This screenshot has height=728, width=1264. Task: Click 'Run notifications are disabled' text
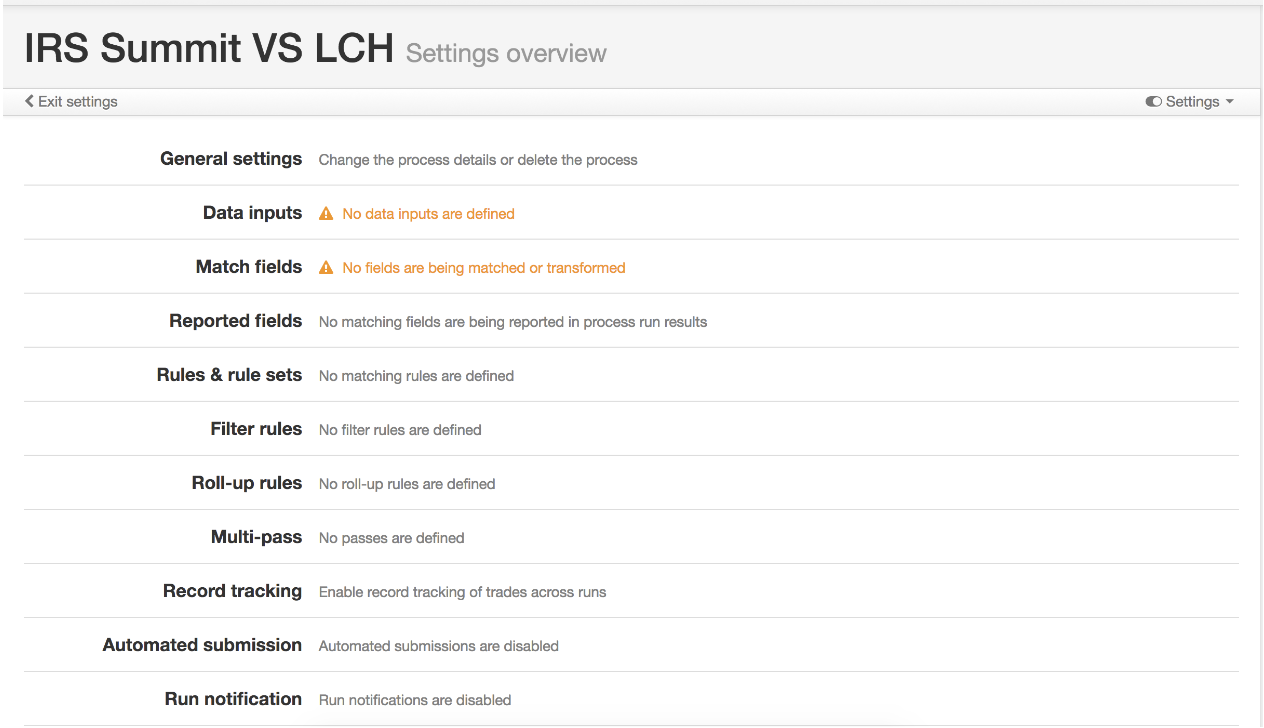point(415,700)
